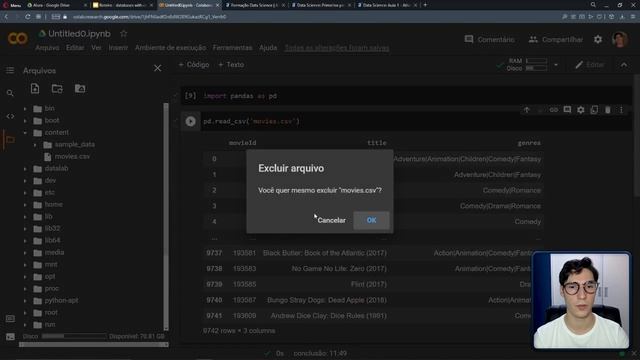Open the cell more options menu
Viewport: 640px width, 360px height.
(621, 110)
